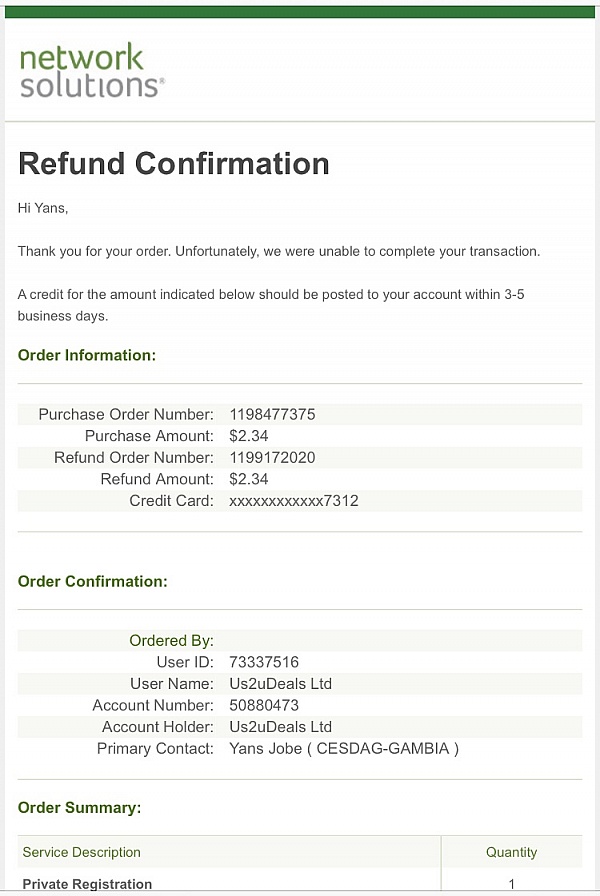
Task: Click the Order Confirmation section heading
Action: (93, 582)
